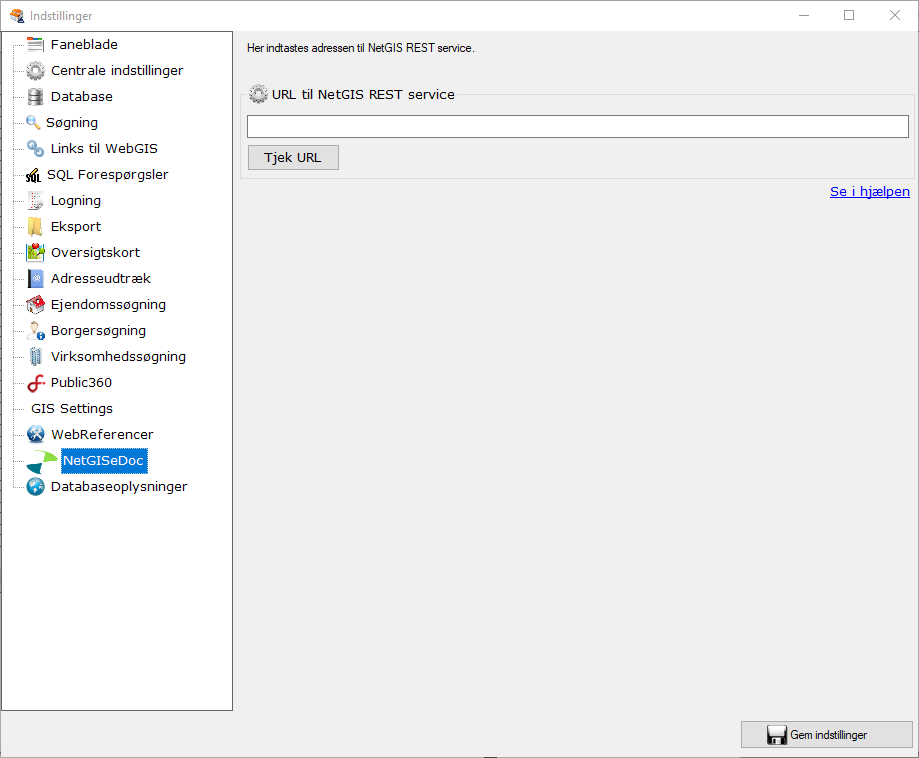Click the NetGIS REST service URL field
The image size is (919, 758).
[578, 127]
